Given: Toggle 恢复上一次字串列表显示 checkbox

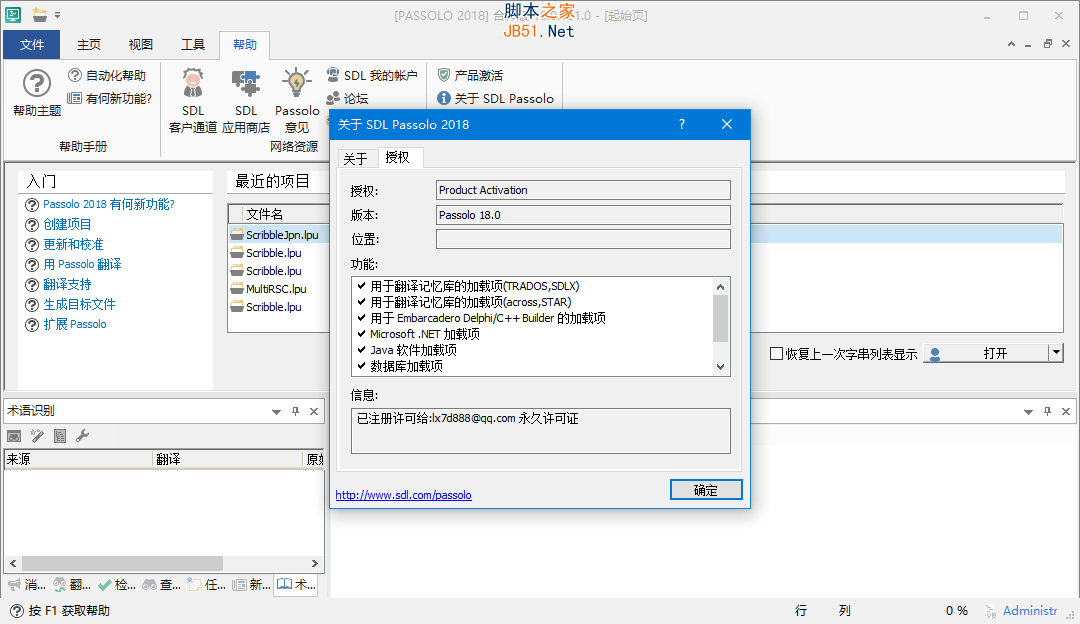Looking at the screenshot, I should click(776, 353).
